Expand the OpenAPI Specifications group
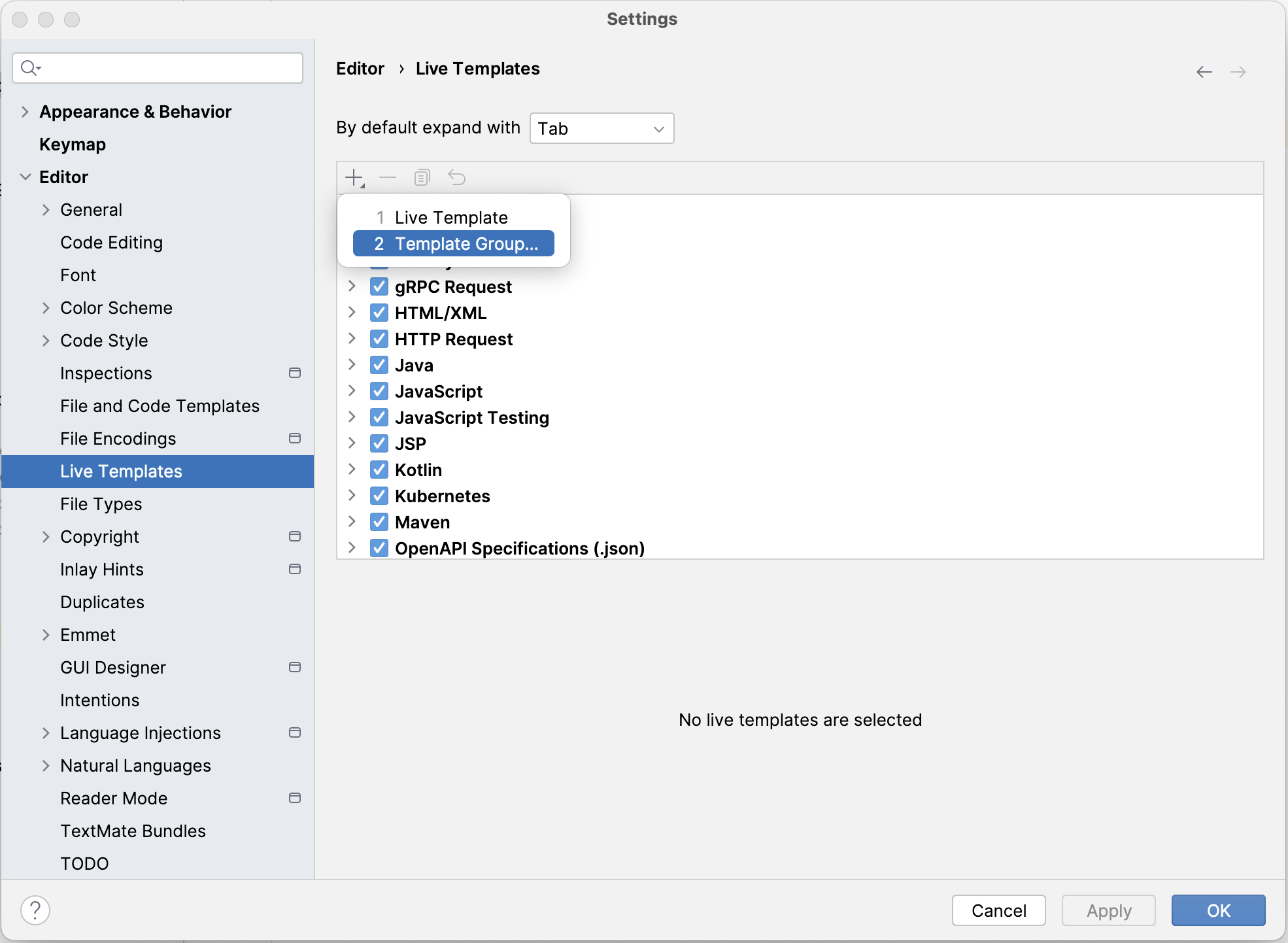This screenshot has height=943, width=1288. [355, 548]
